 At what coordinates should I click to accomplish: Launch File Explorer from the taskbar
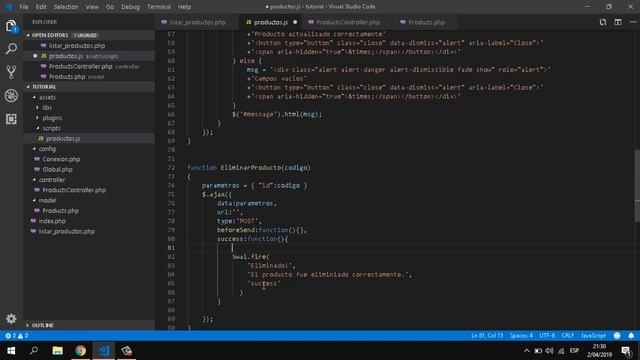coord(57,351)
